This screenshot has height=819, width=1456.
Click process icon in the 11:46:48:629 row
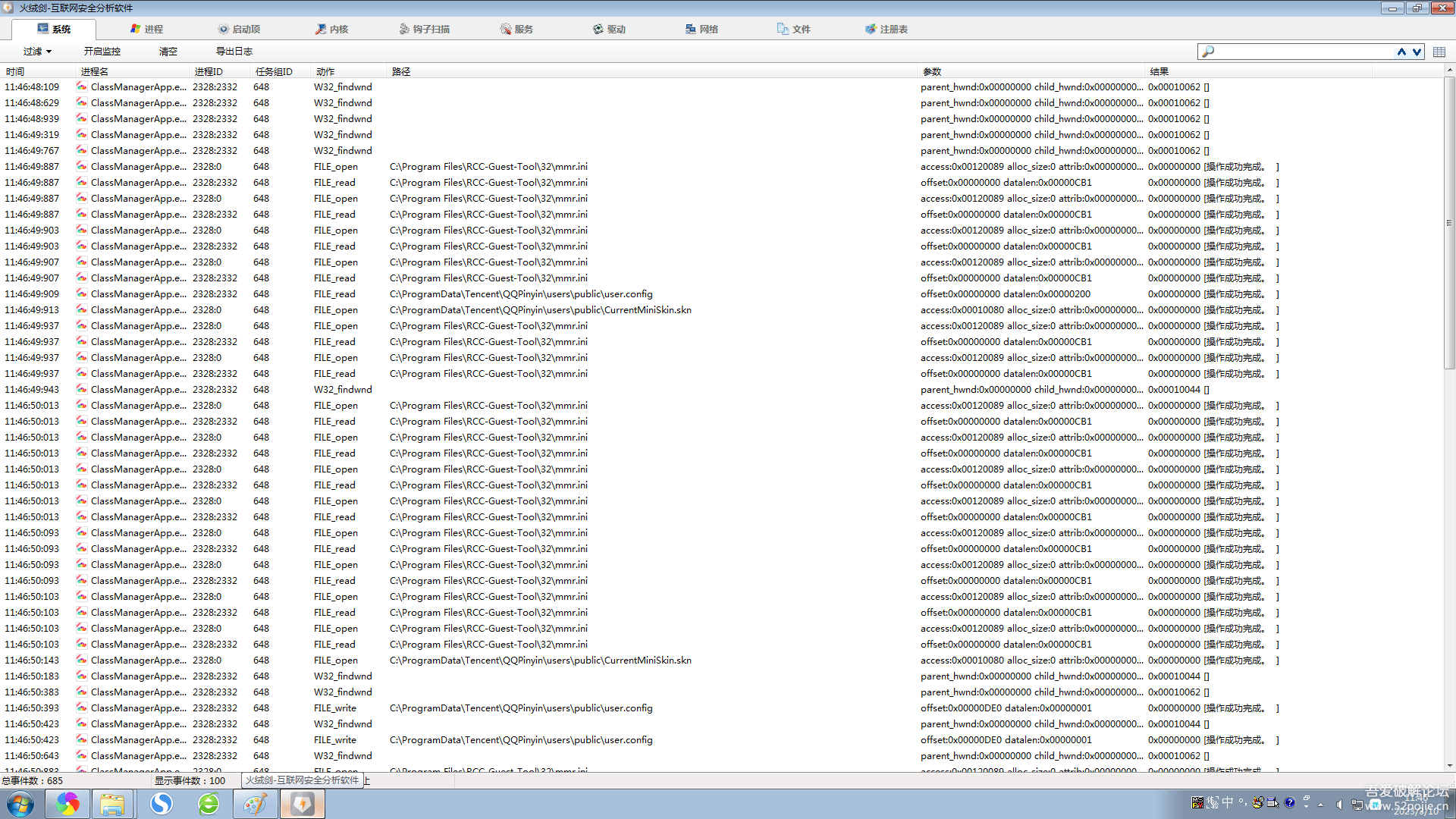pos(81,102)
